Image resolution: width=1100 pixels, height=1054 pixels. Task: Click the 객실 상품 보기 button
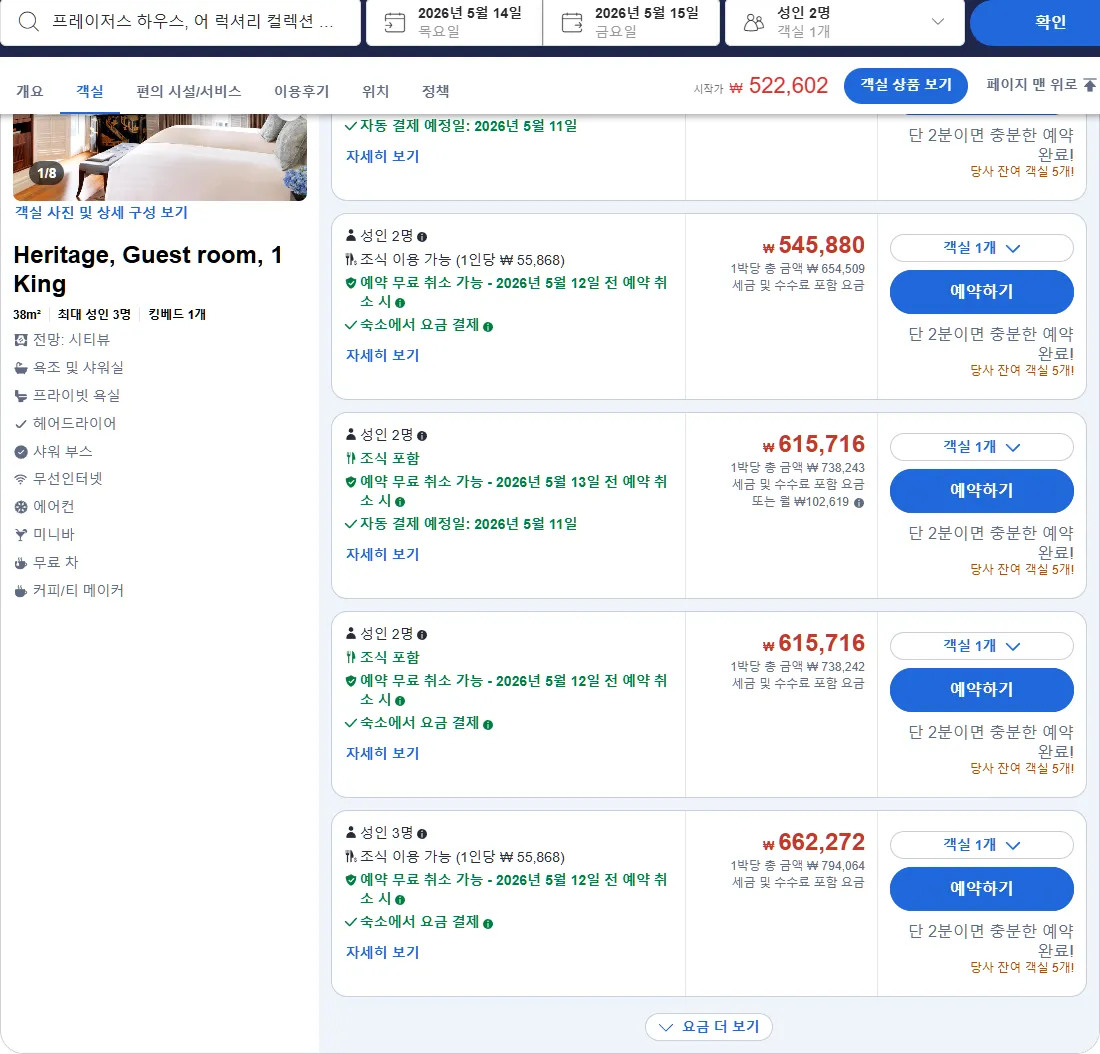point(906,86)
